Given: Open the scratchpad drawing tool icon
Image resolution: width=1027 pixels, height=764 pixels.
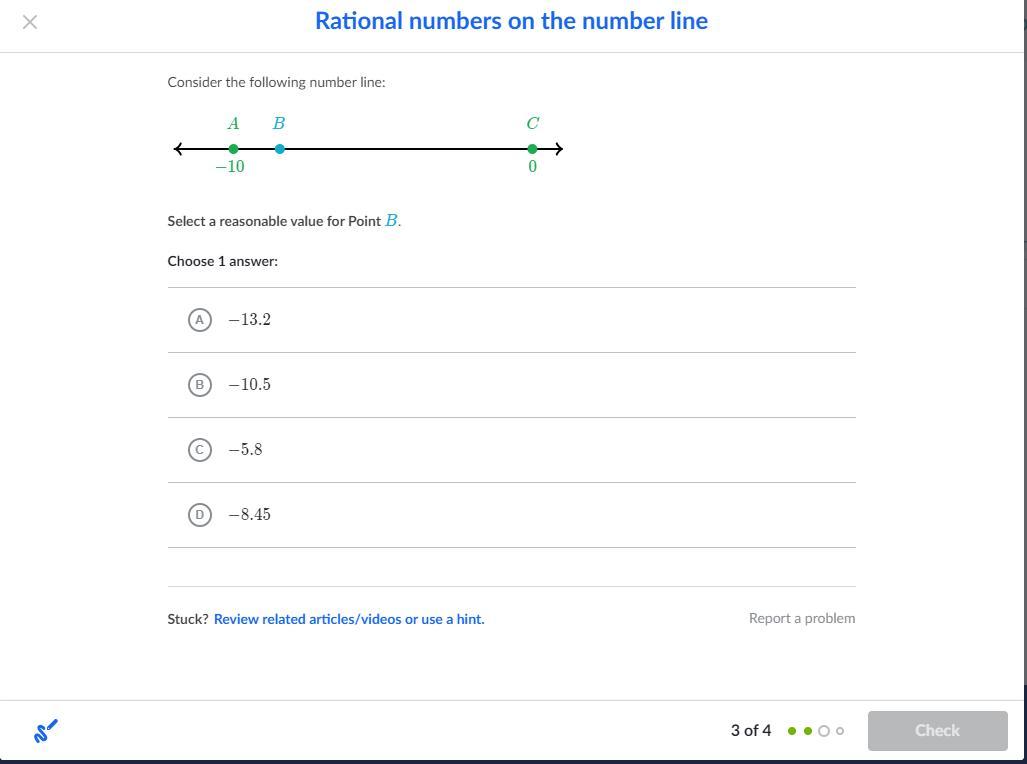Looking at the screenshot, I should pyautogui.click(x=45, y=731).
